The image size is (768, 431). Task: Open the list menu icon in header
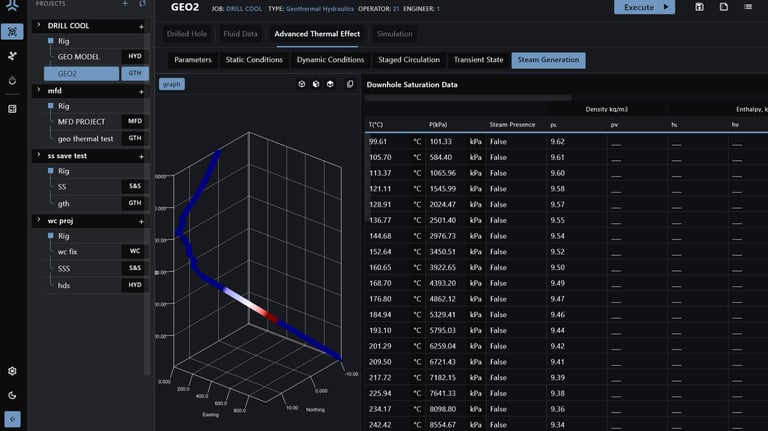point(747,7)
